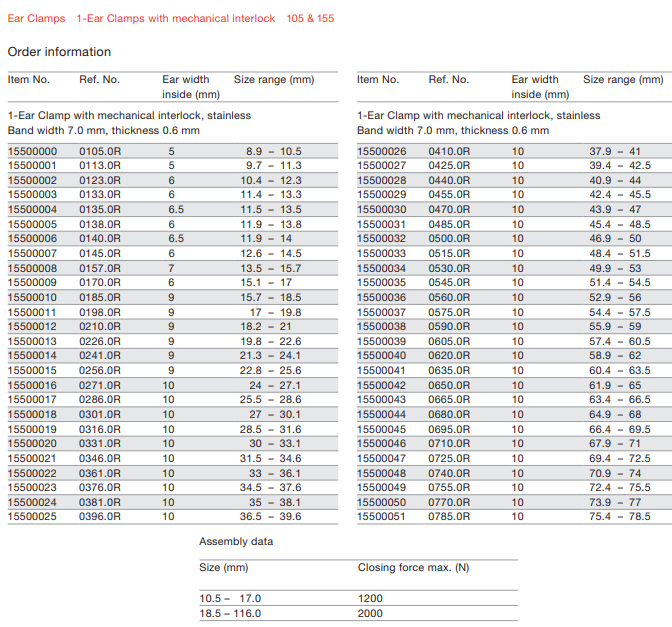Select item number 15500051

point(381,516)
